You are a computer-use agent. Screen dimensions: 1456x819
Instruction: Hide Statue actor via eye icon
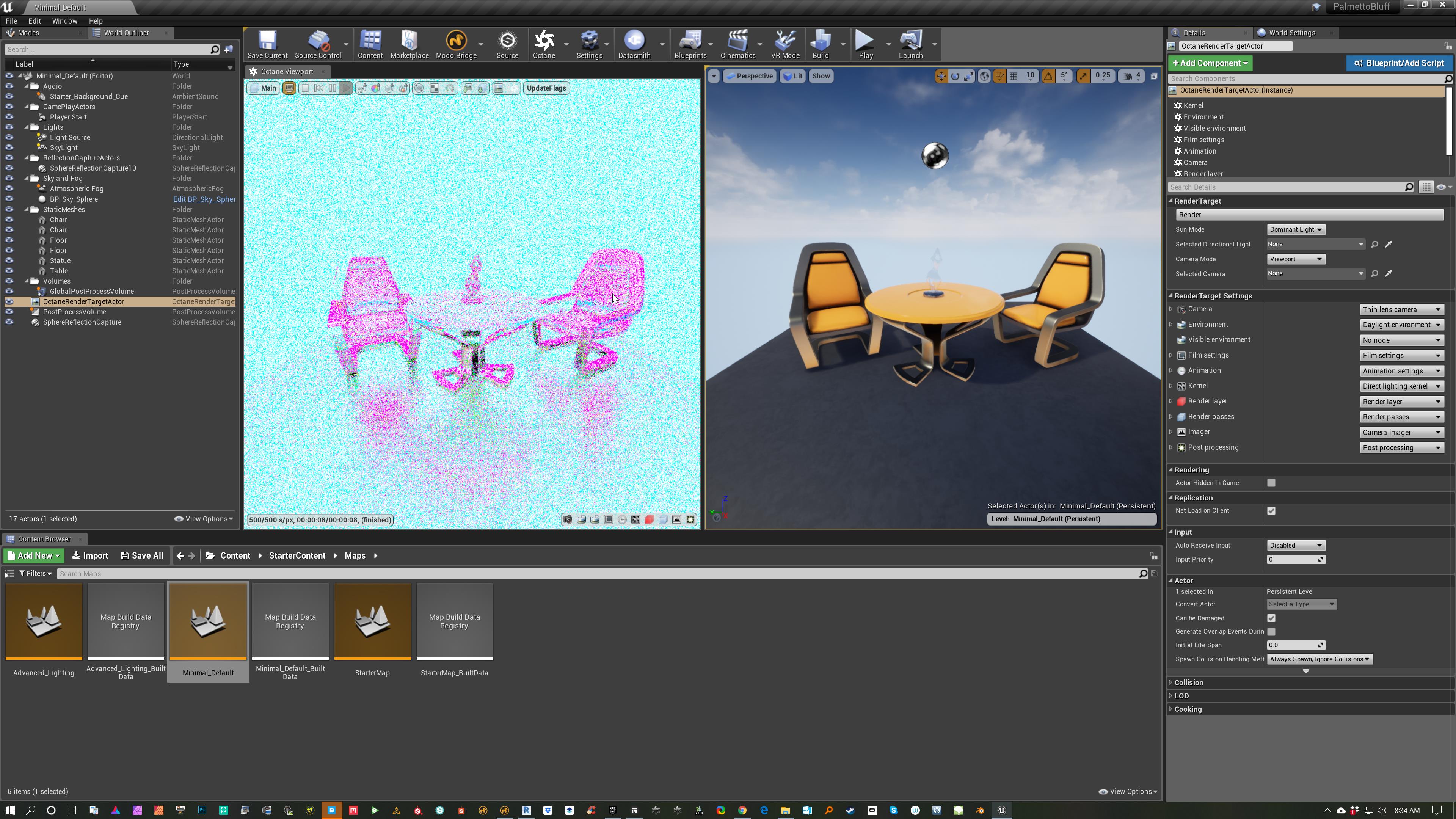click(x=9, y=260)
